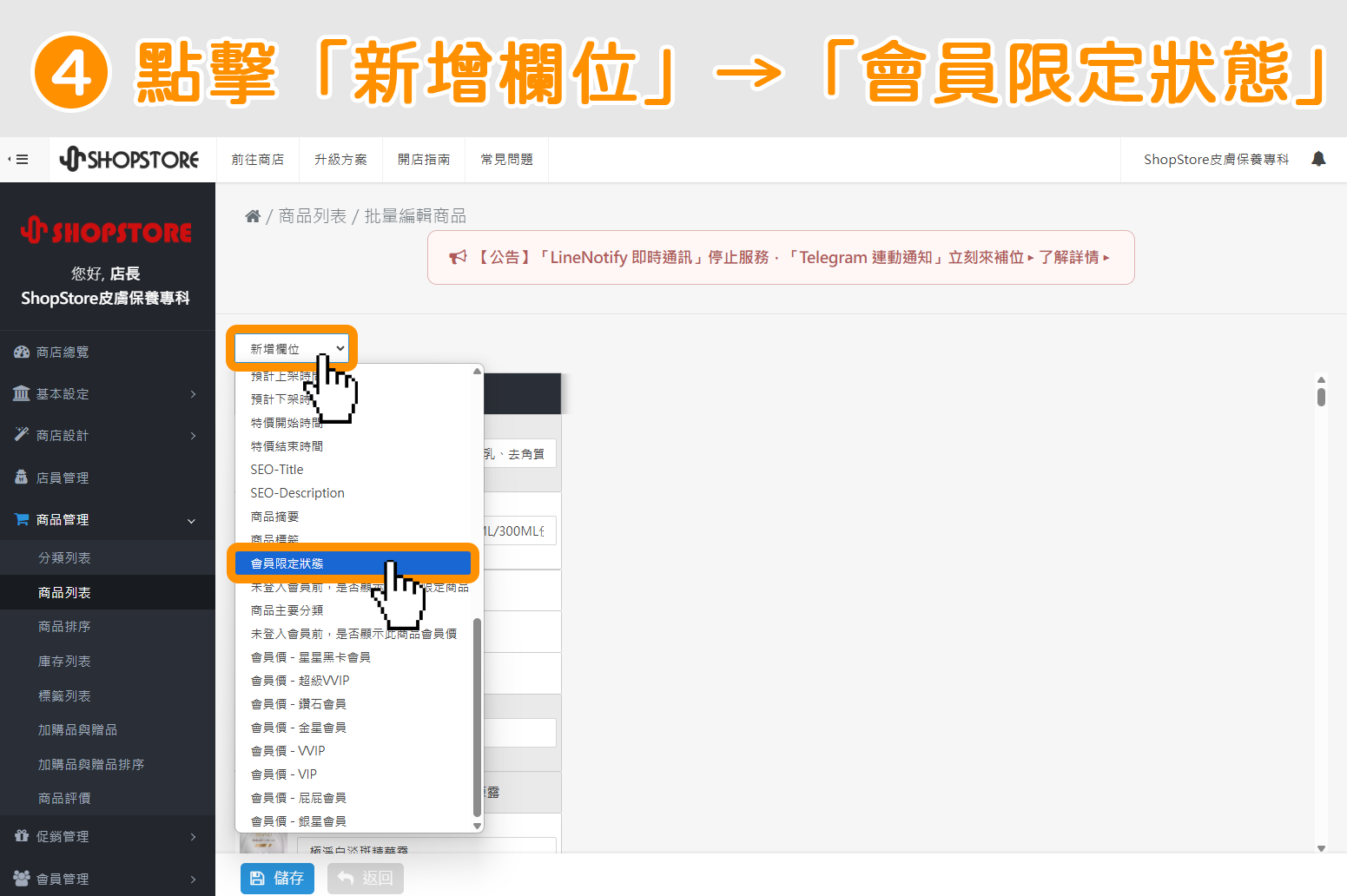This screenshot has width=1347, height=896.
Task: Open the notification bell
Action: coord(1318,159)
